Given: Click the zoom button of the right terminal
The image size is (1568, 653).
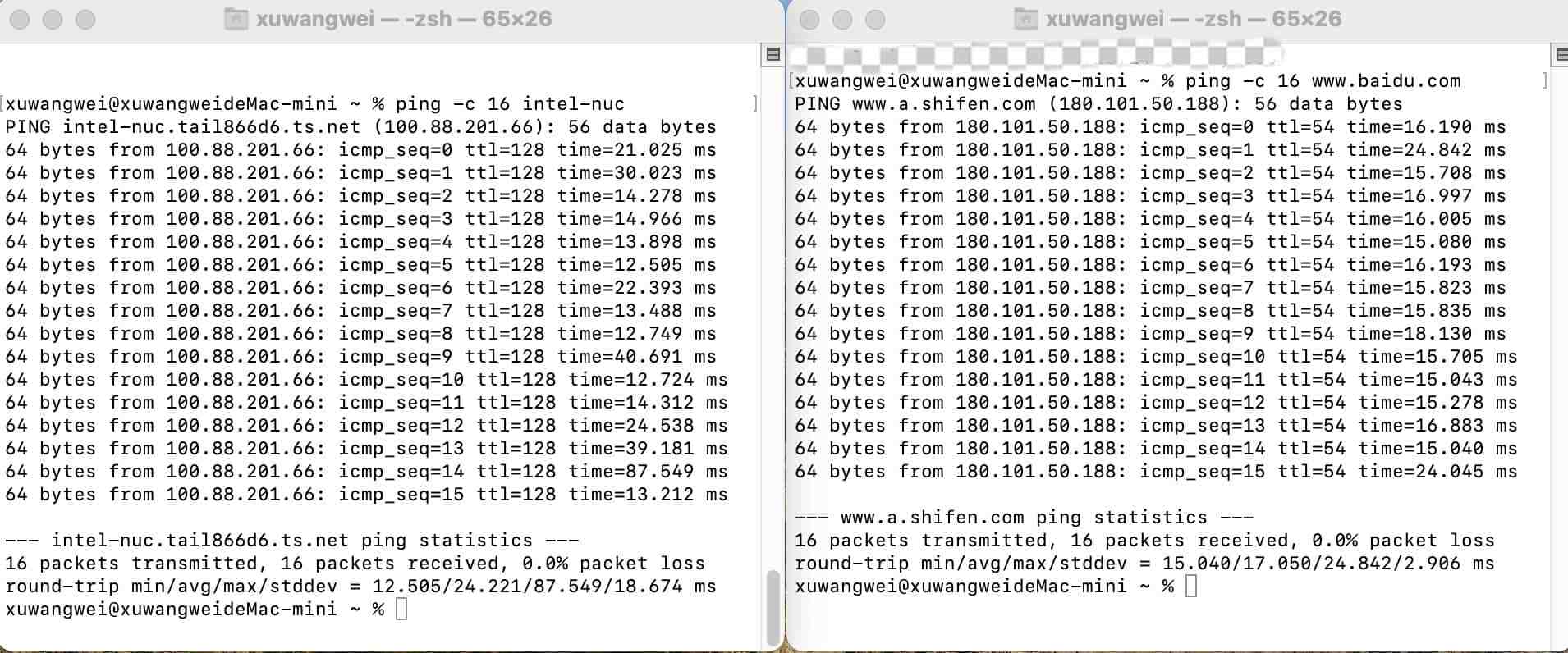Looking at the screenshot, I should [875, 20].
